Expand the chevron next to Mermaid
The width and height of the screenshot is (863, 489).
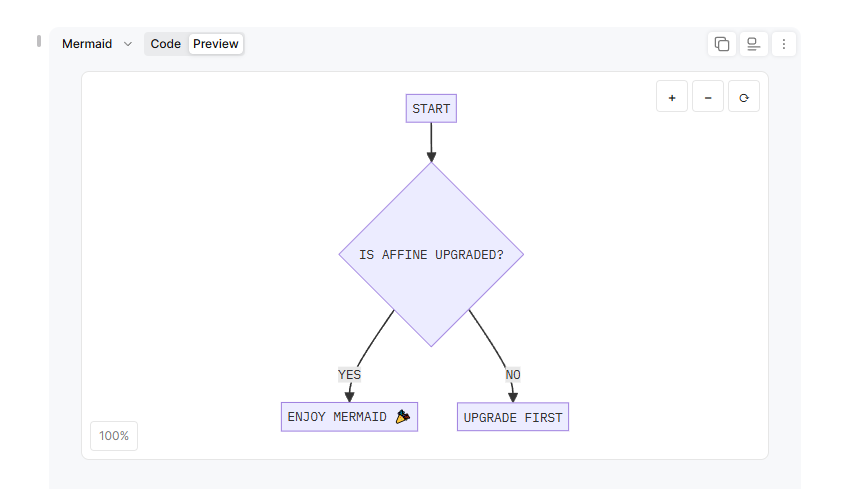(128, 44)
